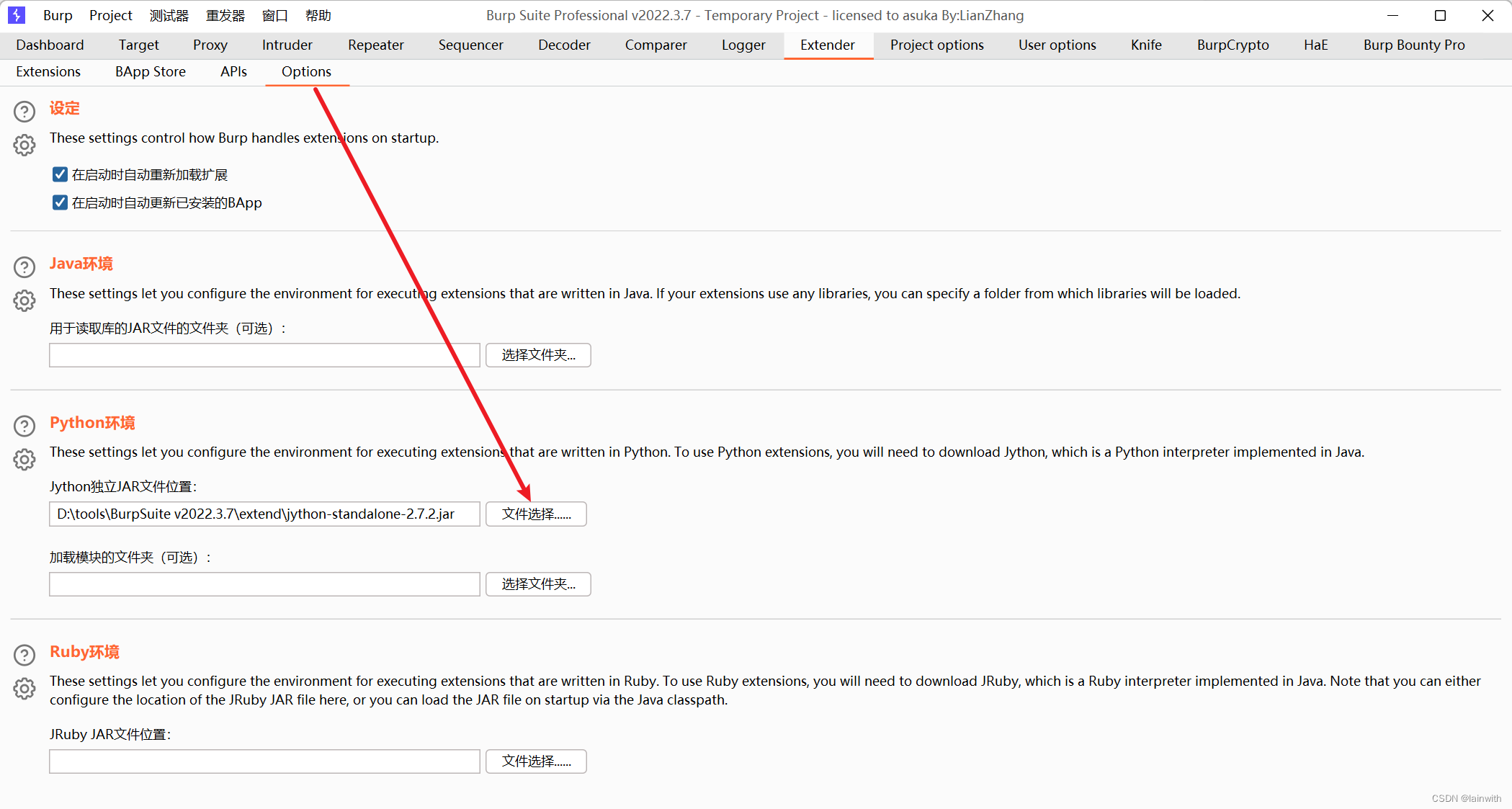Click the help icon beside 设定 section

click(x=24, y=112)
